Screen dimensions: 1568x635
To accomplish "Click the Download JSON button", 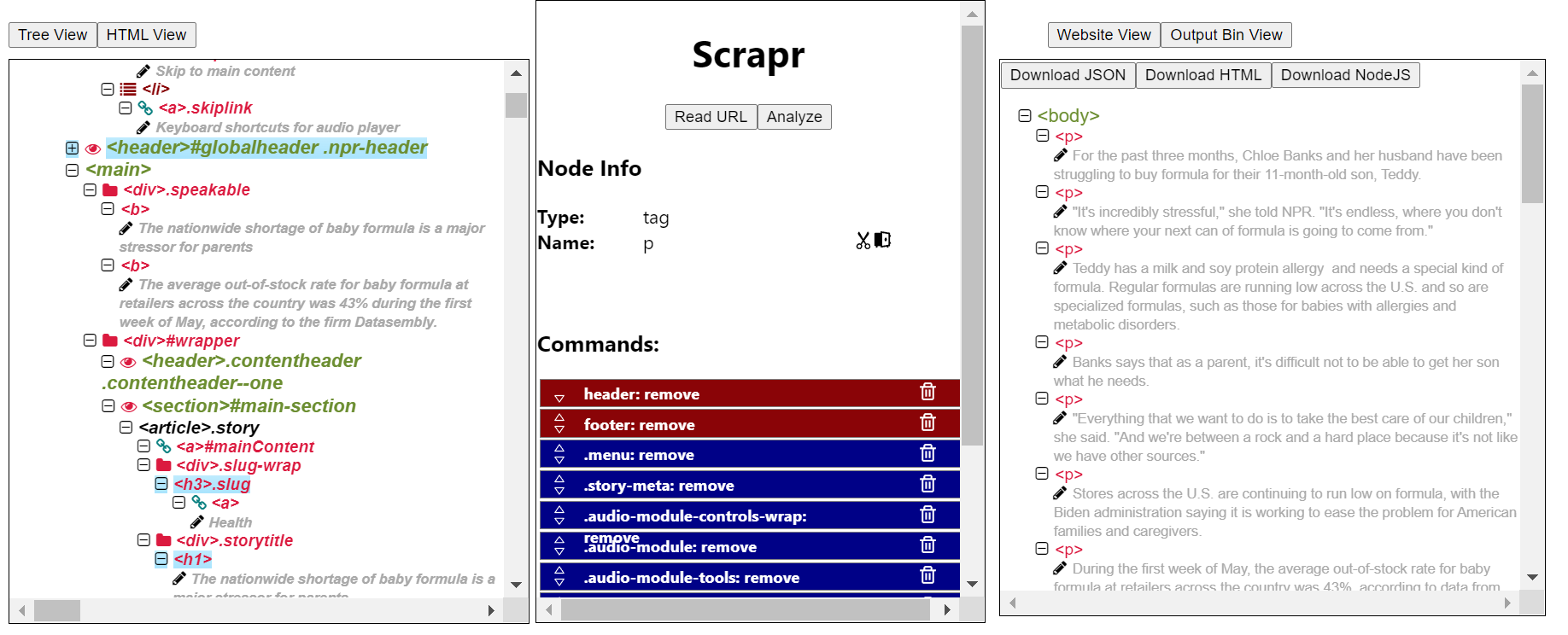I will (1068, 75).
